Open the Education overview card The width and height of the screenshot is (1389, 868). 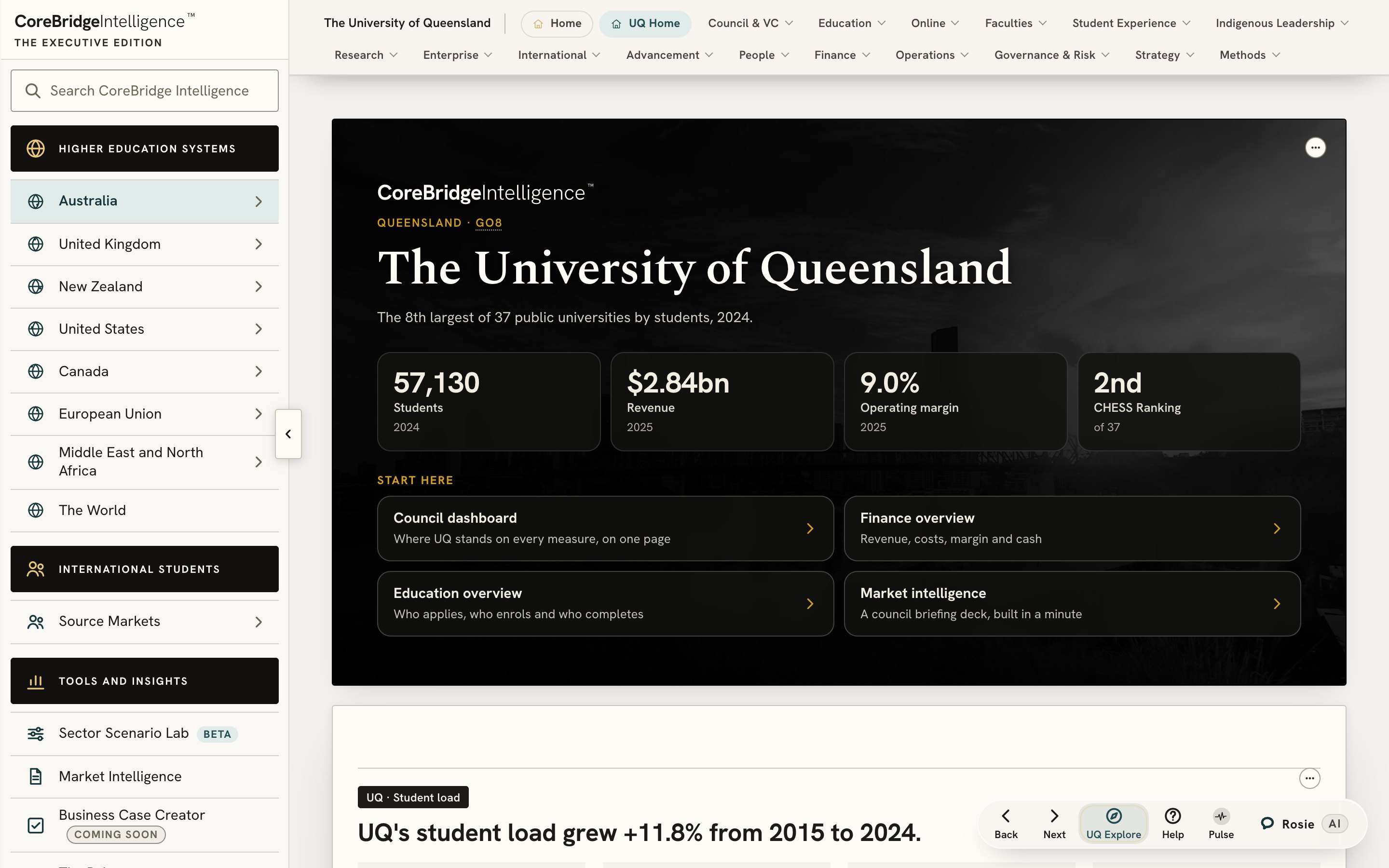click(605, 603)
